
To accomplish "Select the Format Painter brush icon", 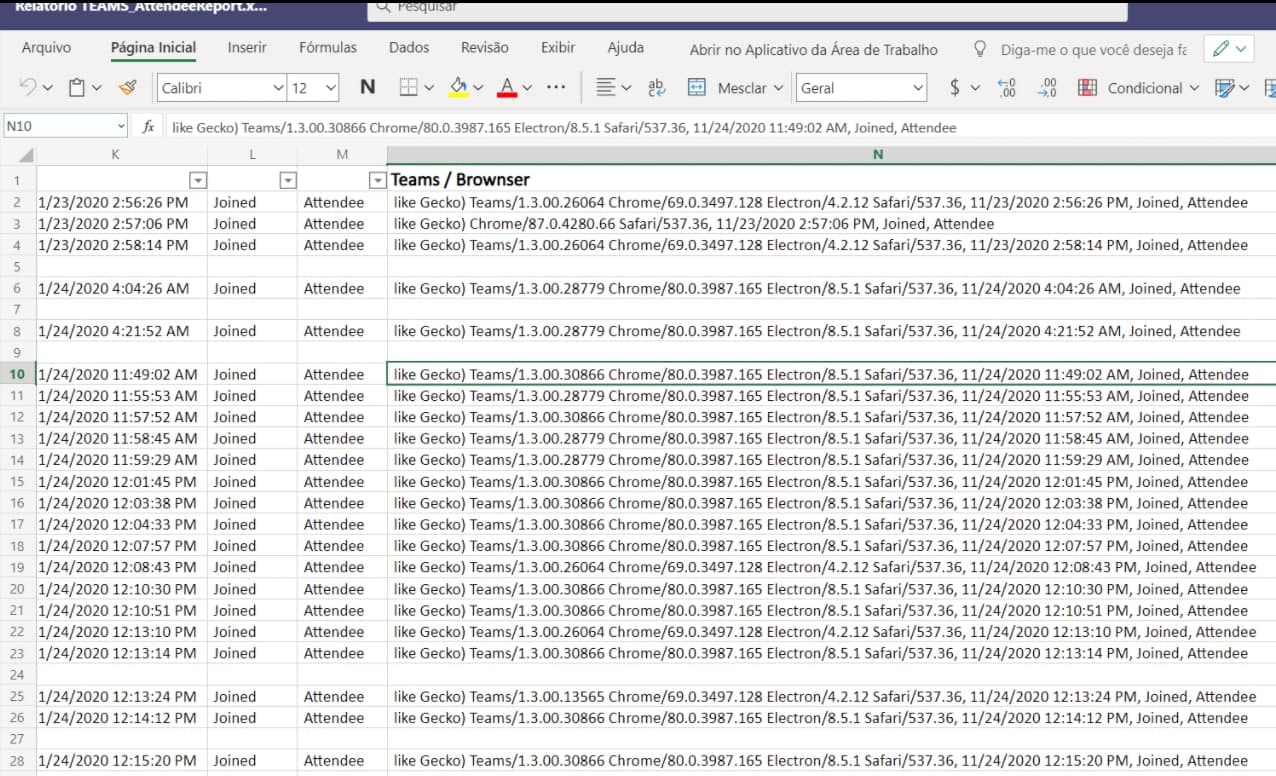I will pyautogui.click(x=127, y=87).
